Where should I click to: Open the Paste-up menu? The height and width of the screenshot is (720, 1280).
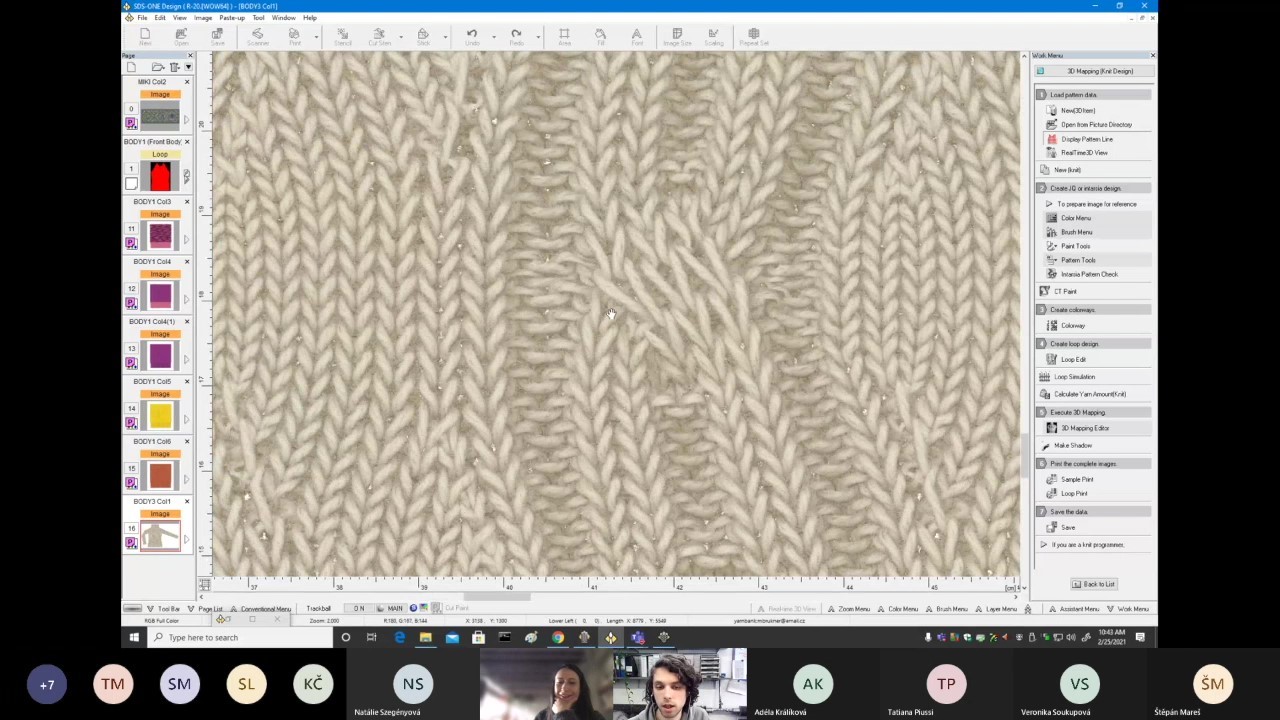point(231,18)
